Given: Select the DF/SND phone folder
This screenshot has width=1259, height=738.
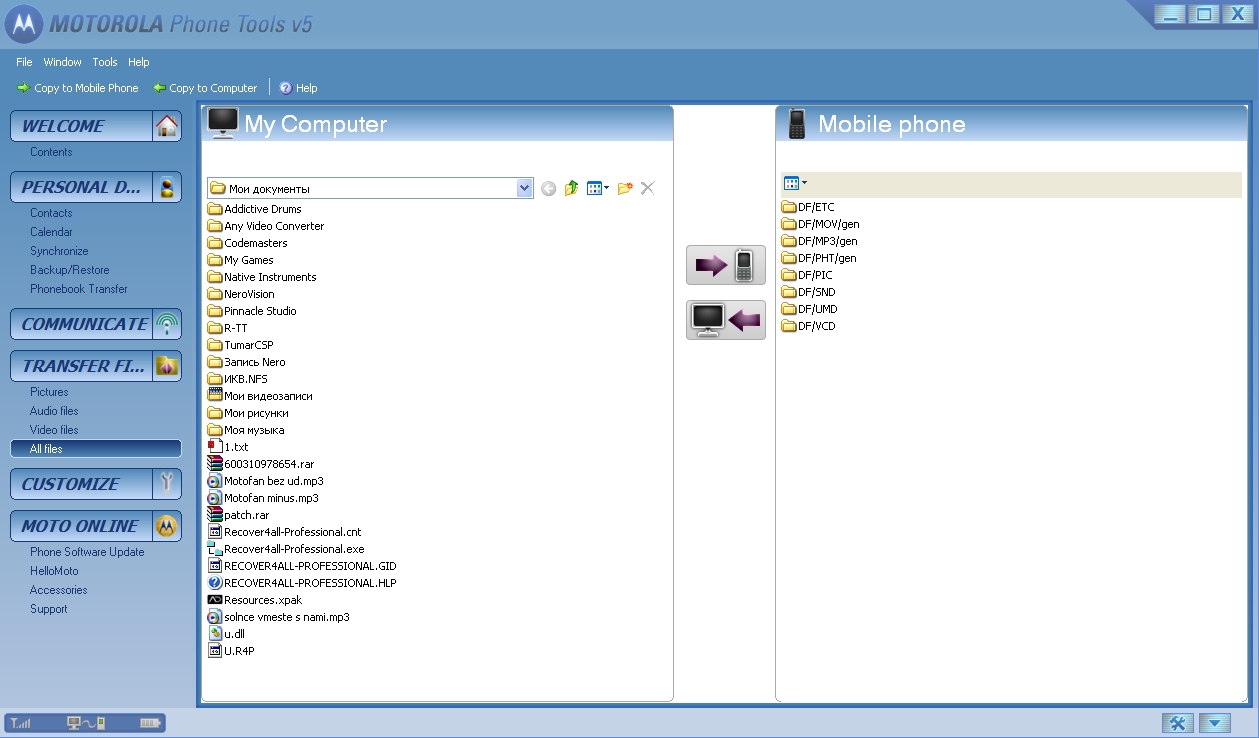Looking at the screenshot, I should [x=809, y=292].
